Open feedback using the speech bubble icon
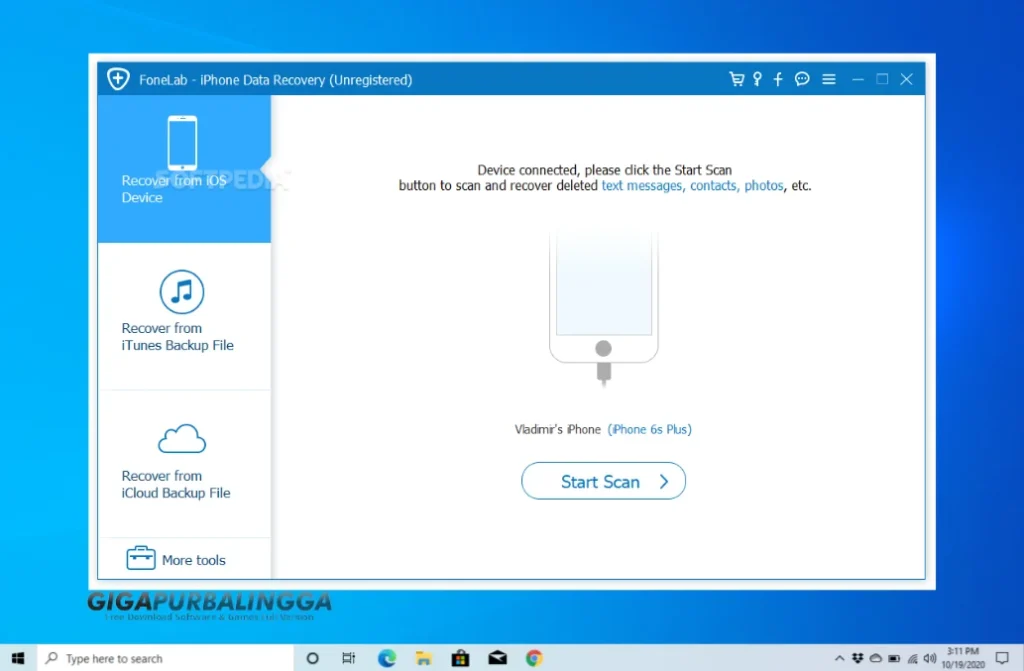Image resolution: width=1024 pixels, height=671 pixels. click(x=801, y=78)
